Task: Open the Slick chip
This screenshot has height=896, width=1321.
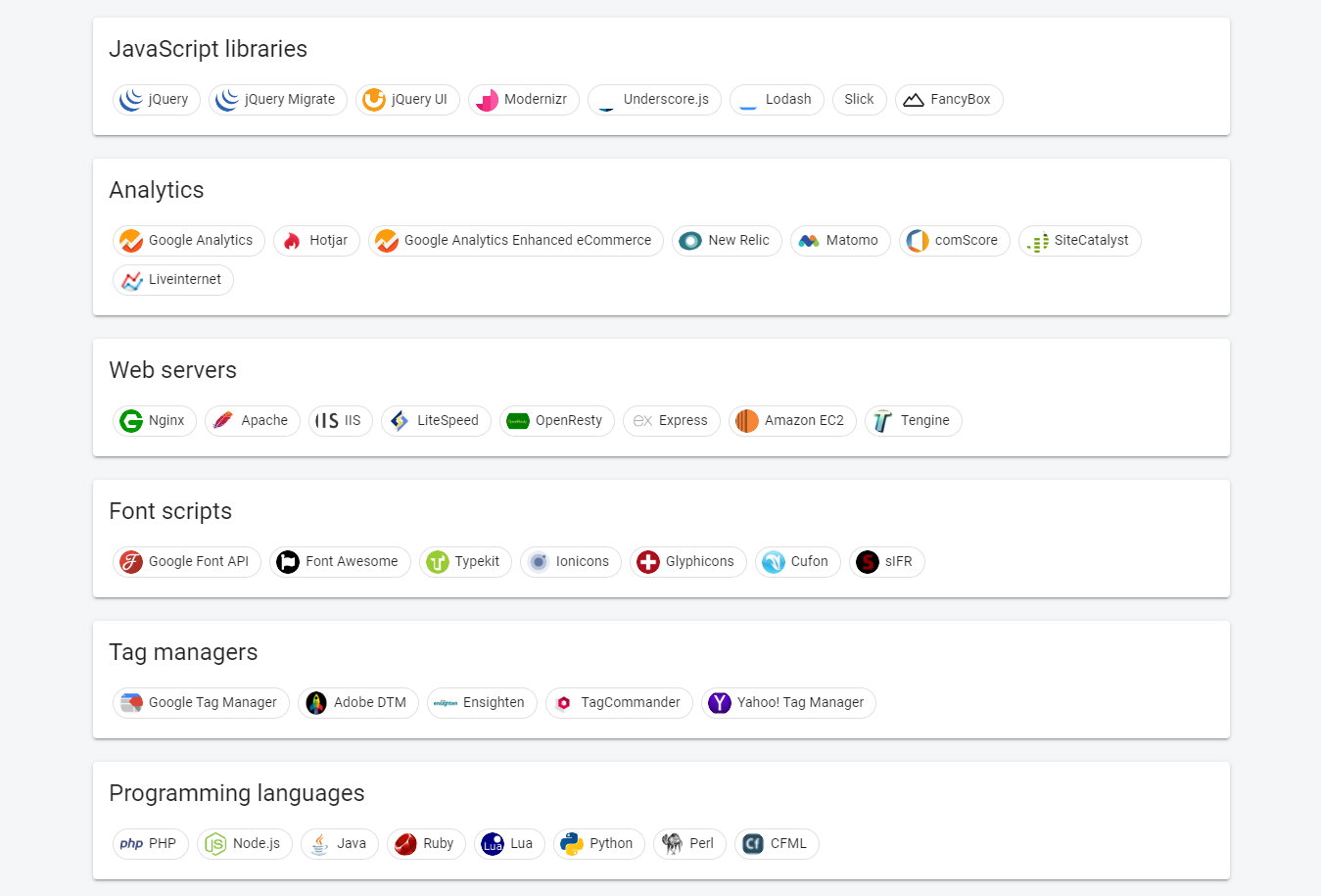Action: (859, 99)
